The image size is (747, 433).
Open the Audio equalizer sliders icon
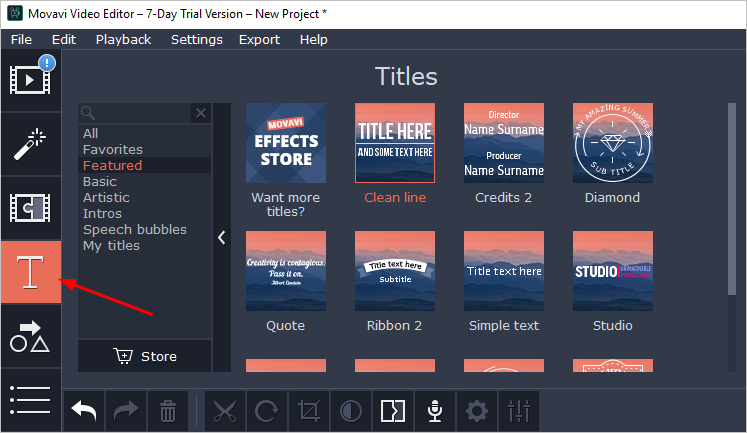519,411
